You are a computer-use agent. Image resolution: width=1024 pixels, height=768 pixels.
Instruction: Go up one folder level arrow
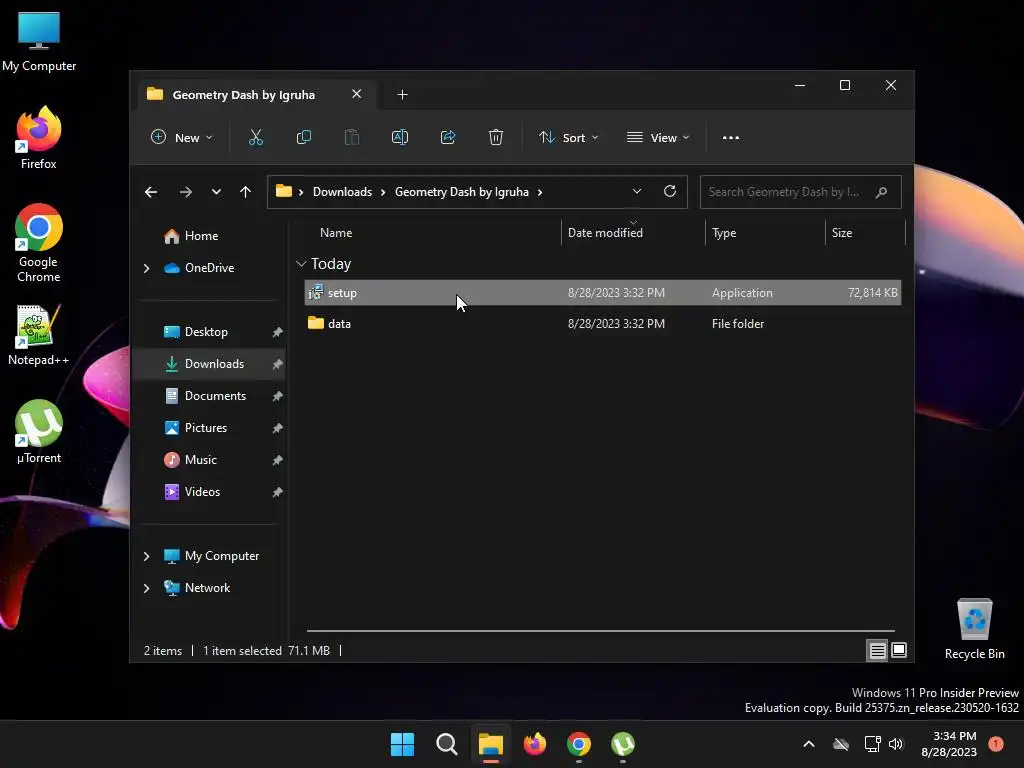click(x=246, y=192)
